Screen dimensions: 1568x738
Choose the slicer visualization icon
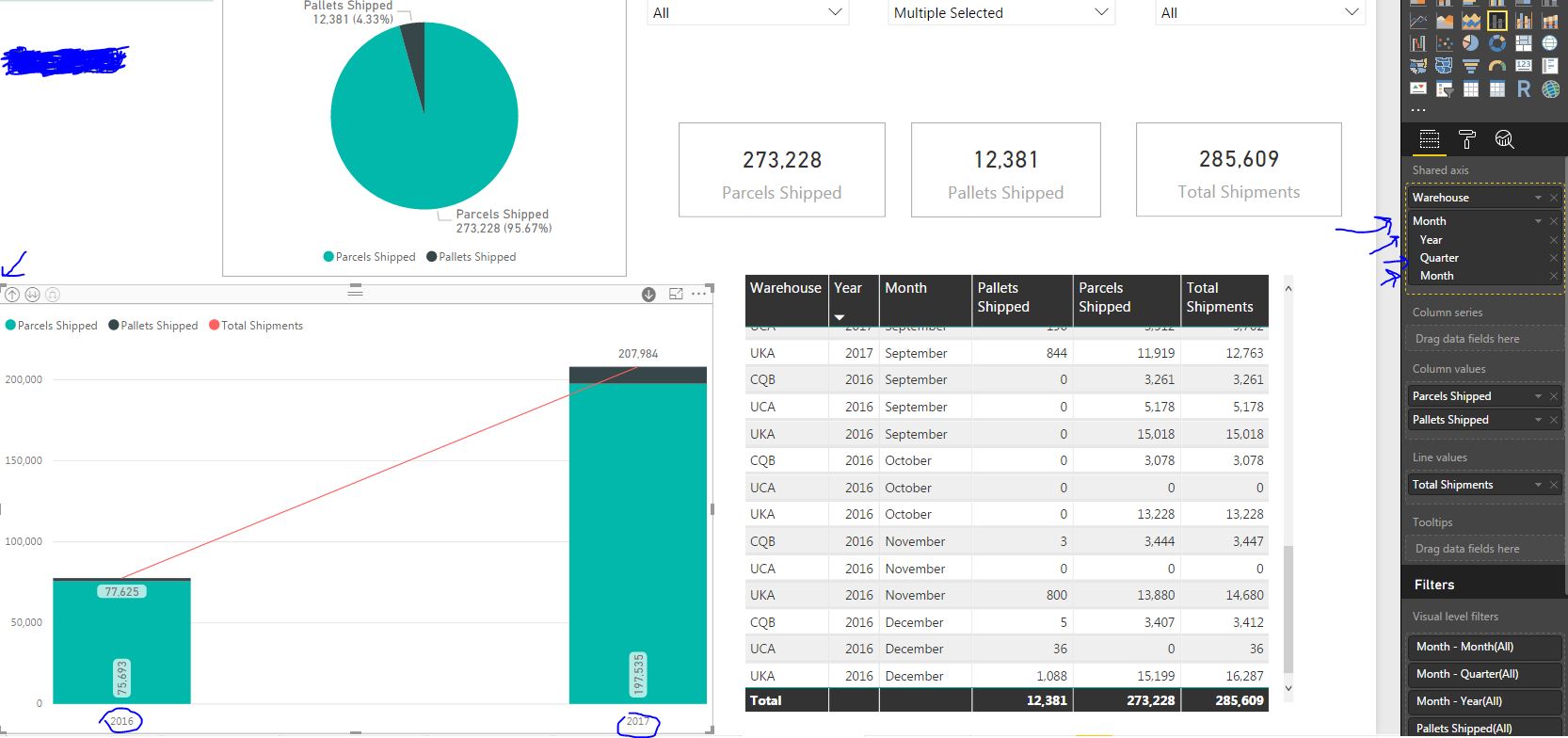pyautogui.click(x=1445, y=89)
